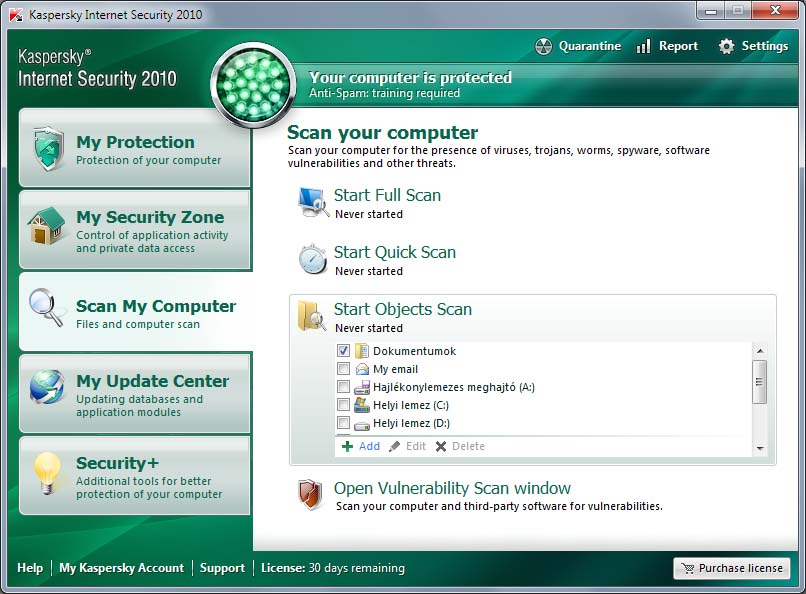Click the License: 30 days remaining text

click(x=333, y=568)
